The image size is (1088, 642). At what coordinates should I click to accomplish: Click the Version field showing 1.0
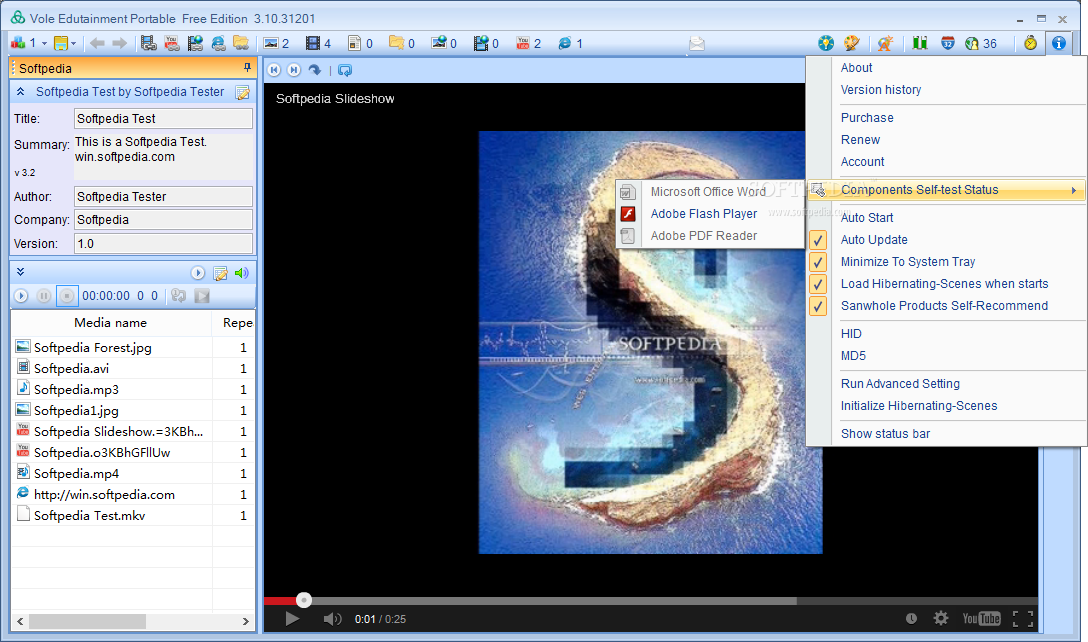click(163, 244)
